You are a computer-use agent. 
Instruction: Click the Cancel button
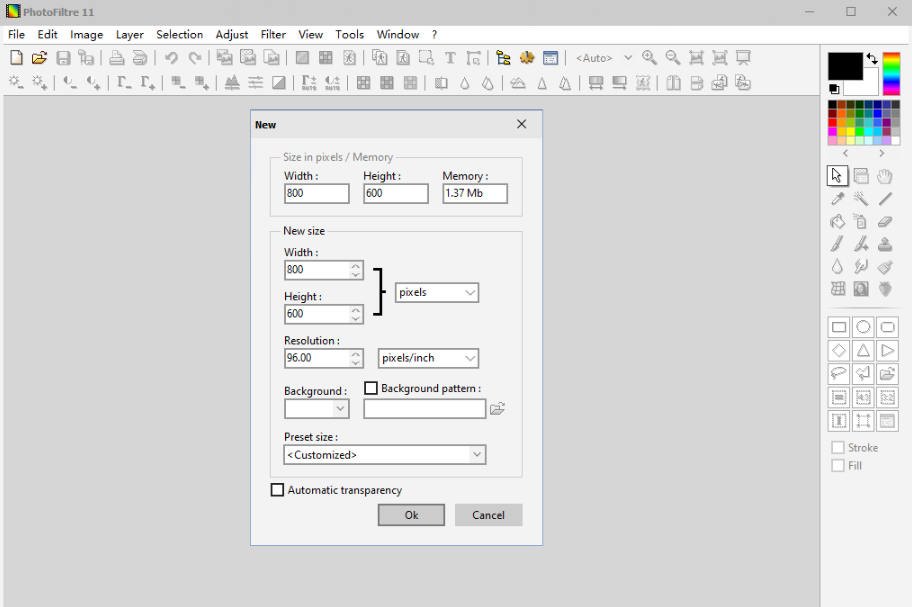coord(488,515)
